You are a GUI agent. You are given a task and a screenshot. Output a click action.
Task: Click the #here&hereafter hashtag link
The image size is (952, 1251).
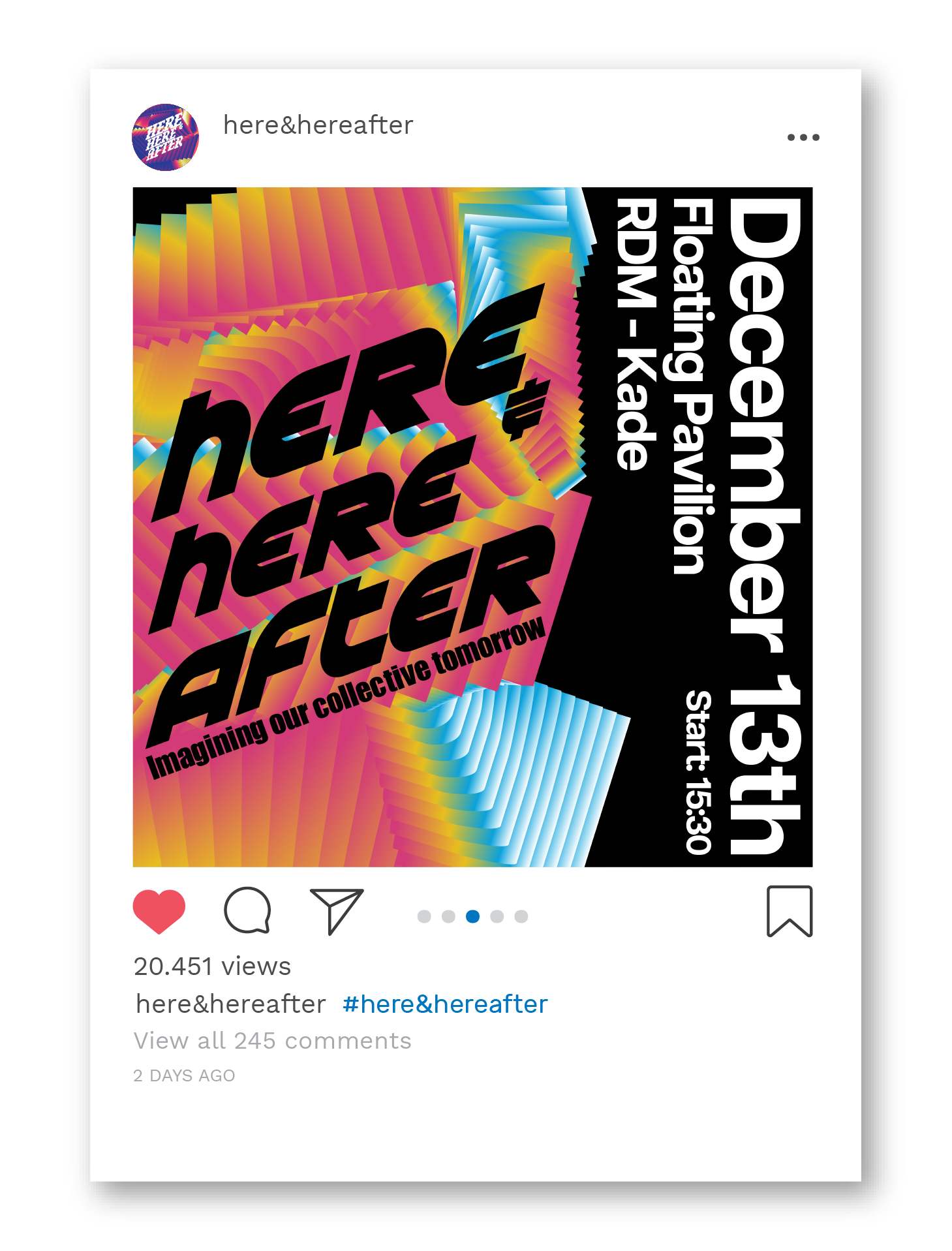[x=445, y=1004]
